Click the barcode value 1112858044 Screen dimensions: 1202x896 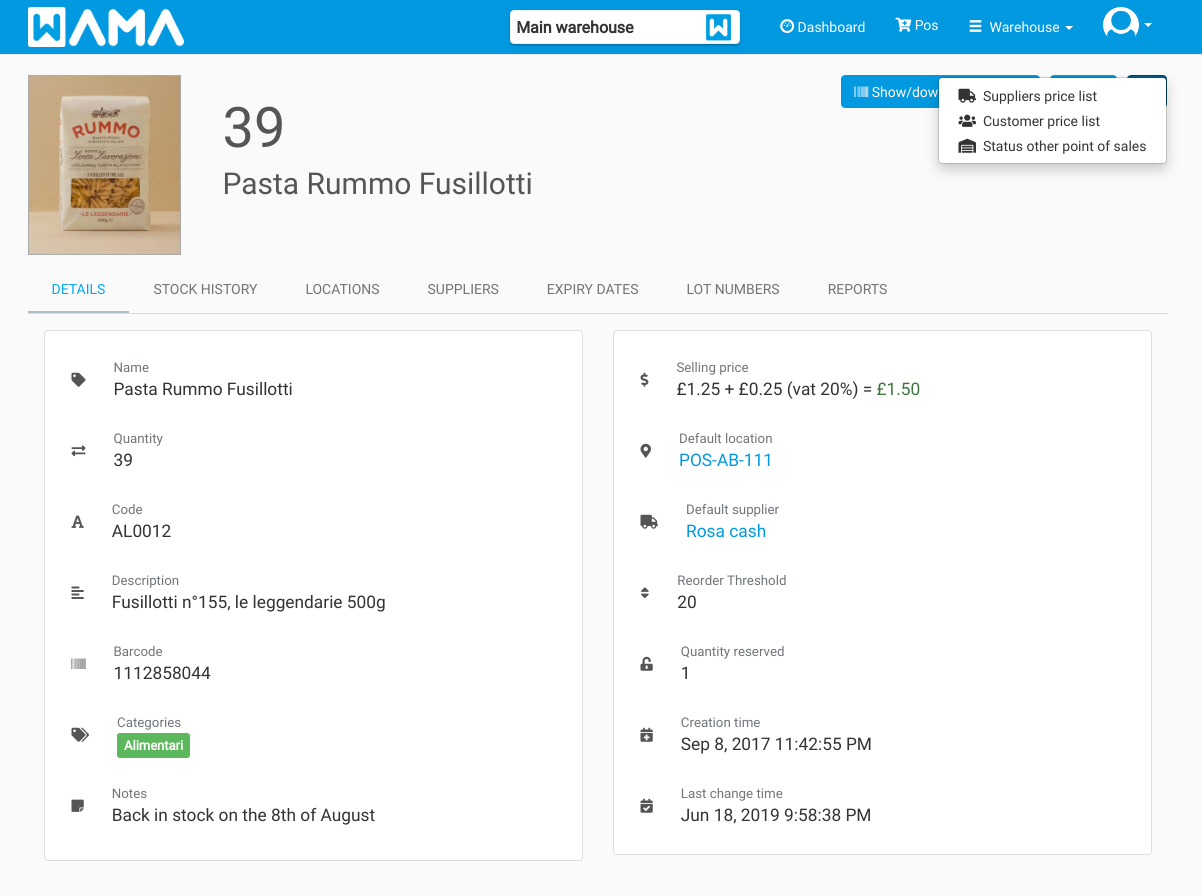162,673
